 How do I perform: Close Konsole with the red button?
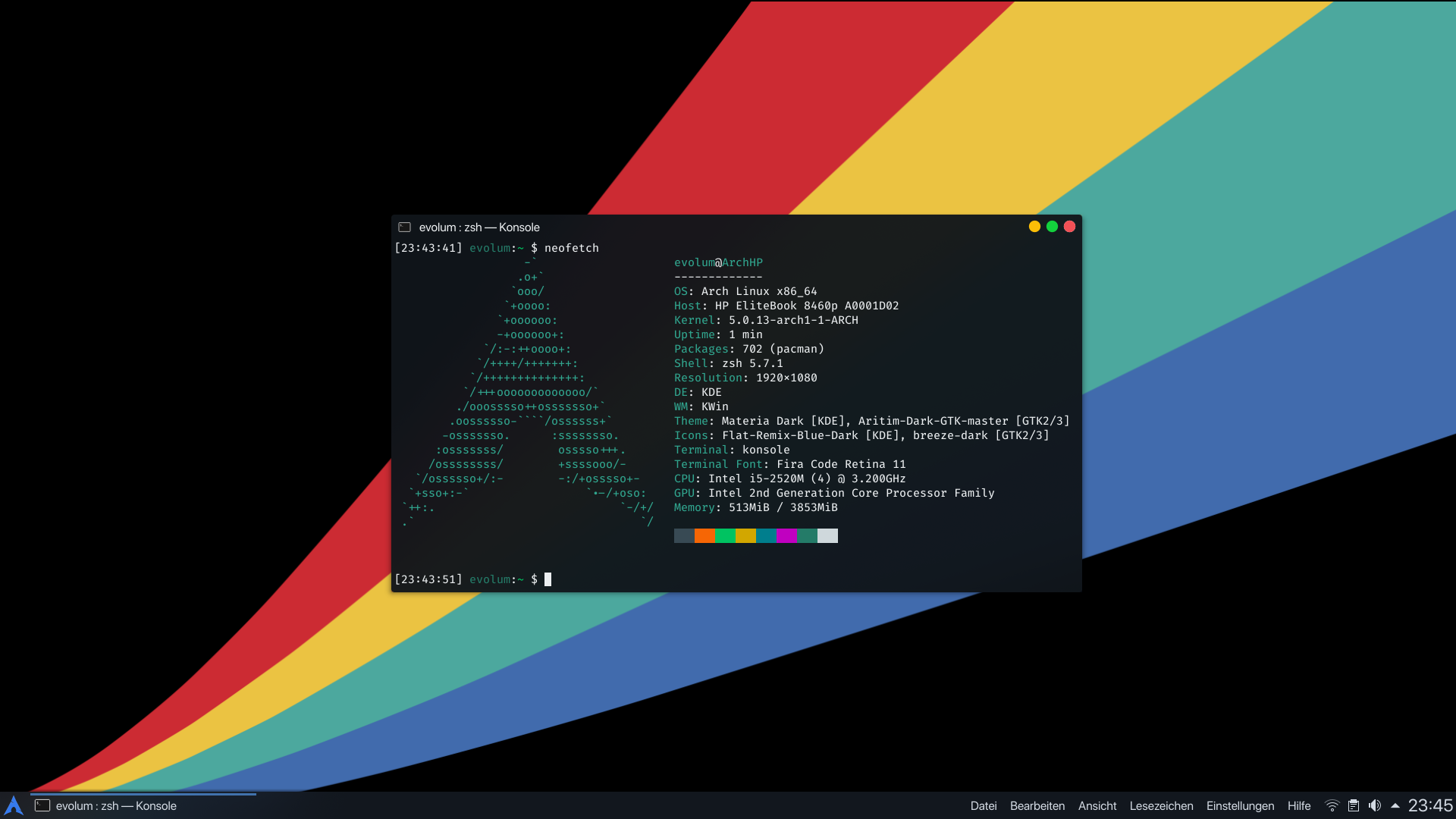(1069, 227)
